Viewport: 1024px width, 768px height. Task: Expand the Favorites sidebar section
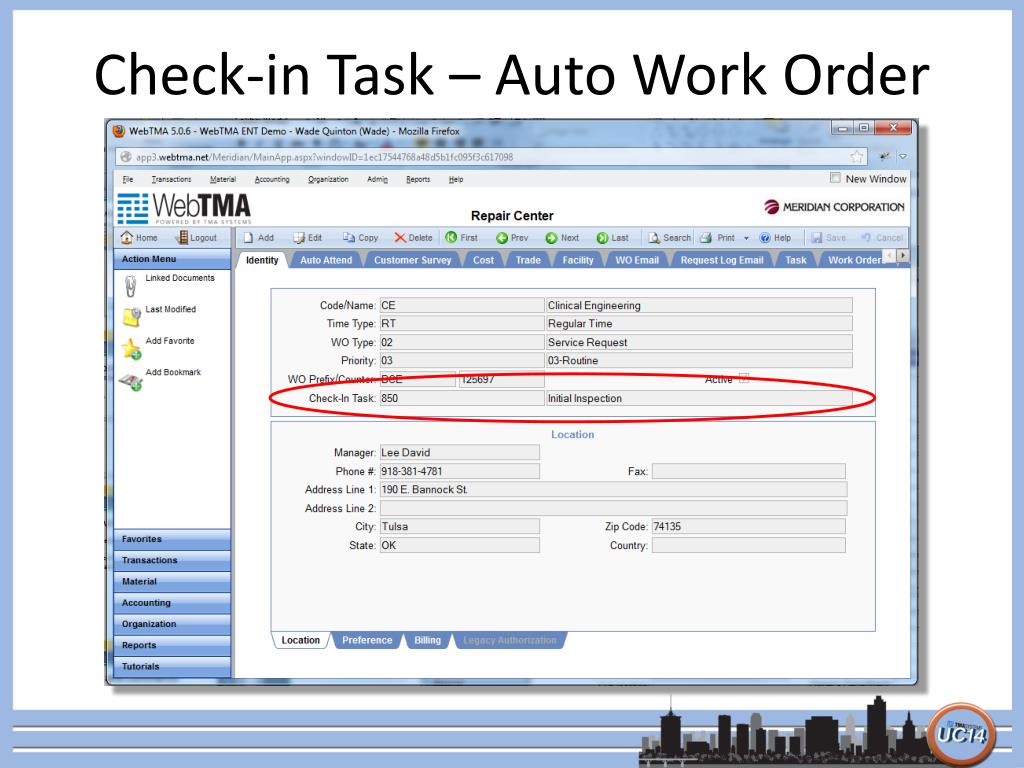(172, 539)
